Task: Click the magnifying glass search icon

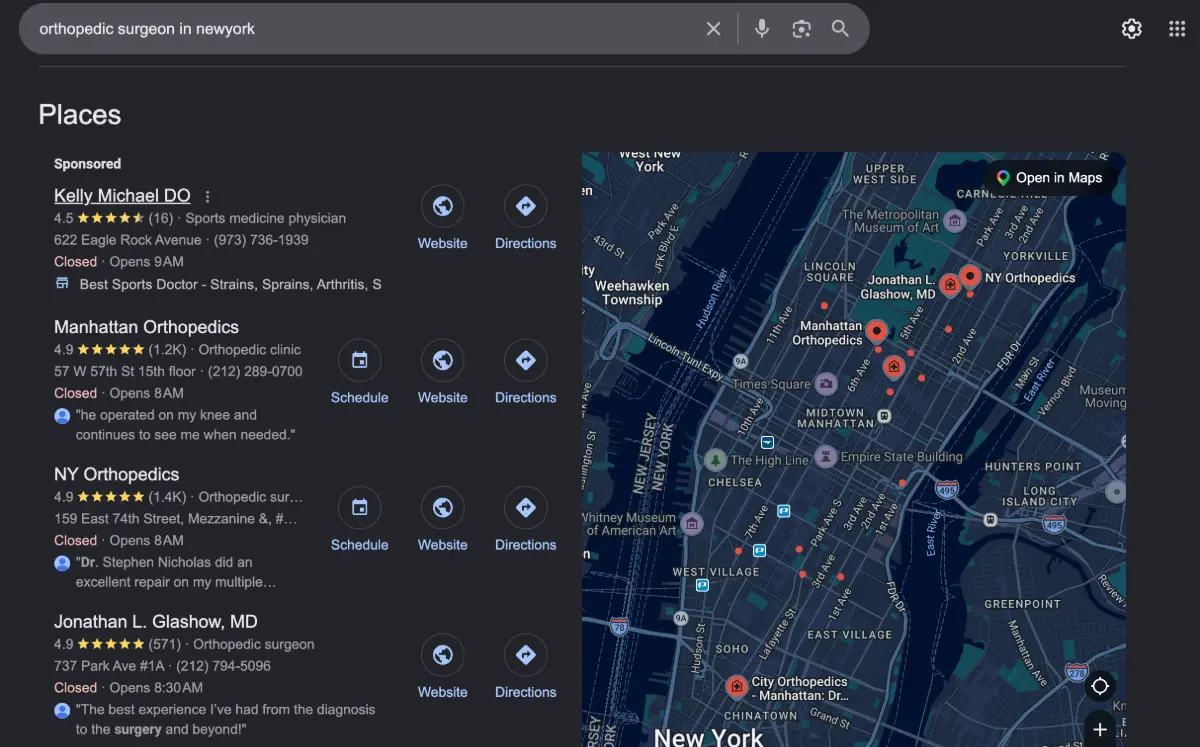Action: click(x=840, y=29)
